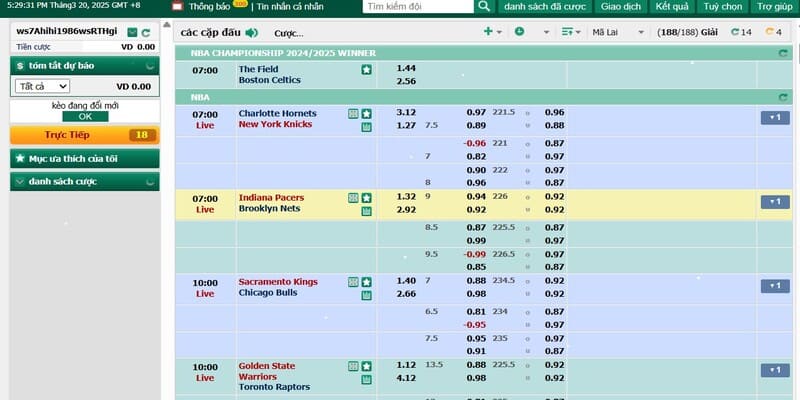Expand more bets for Charlotte Hornets match
The width and height of the screenshot is (800, 400).
coord(775,118)
